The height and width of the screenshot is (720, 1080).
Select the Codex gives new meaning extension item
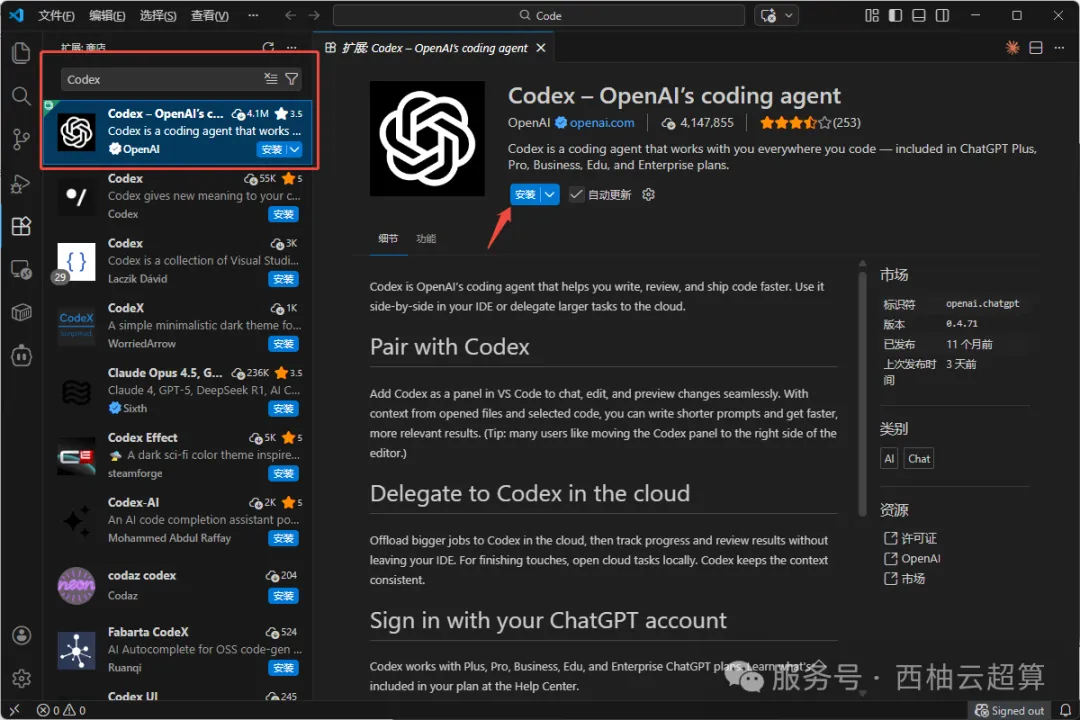click(x=180, y=196)
